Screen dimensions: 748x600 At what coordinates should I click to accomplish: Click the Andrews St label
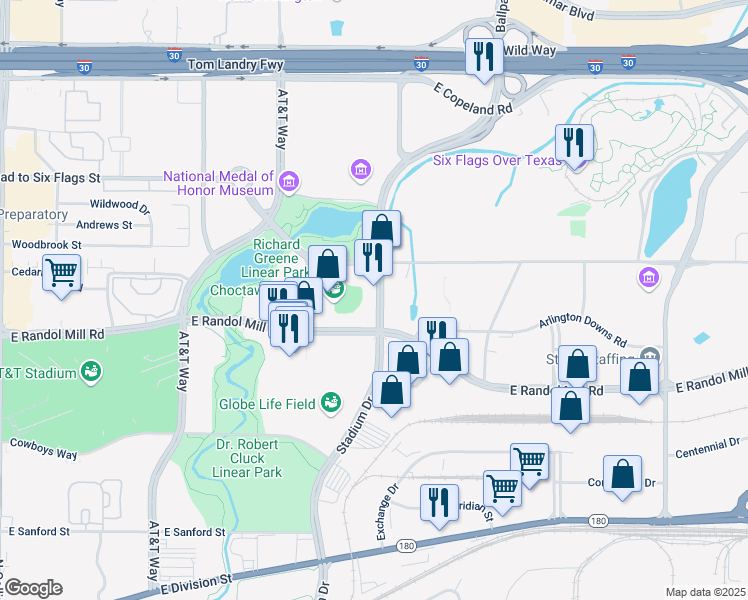click(x=104, y=225)
